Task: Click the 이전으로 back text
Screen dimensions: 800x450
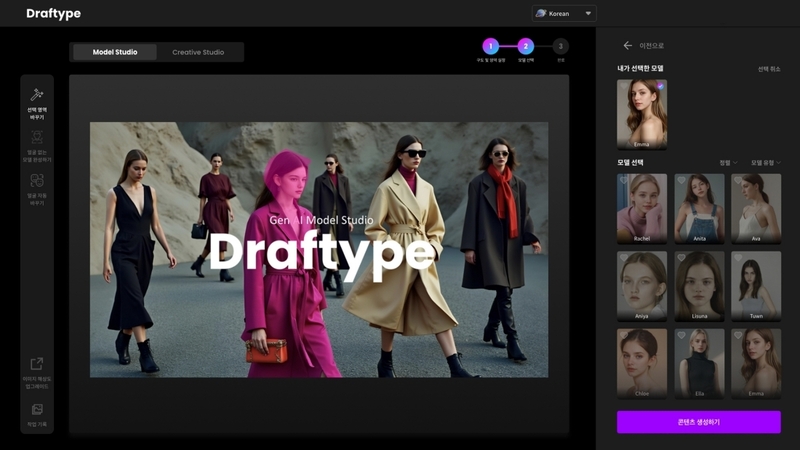Action: 652,46
